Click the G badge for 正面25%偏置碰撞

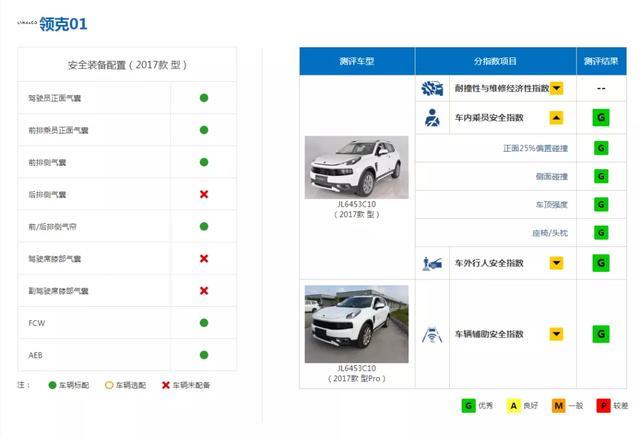click(x=601, y=148)
